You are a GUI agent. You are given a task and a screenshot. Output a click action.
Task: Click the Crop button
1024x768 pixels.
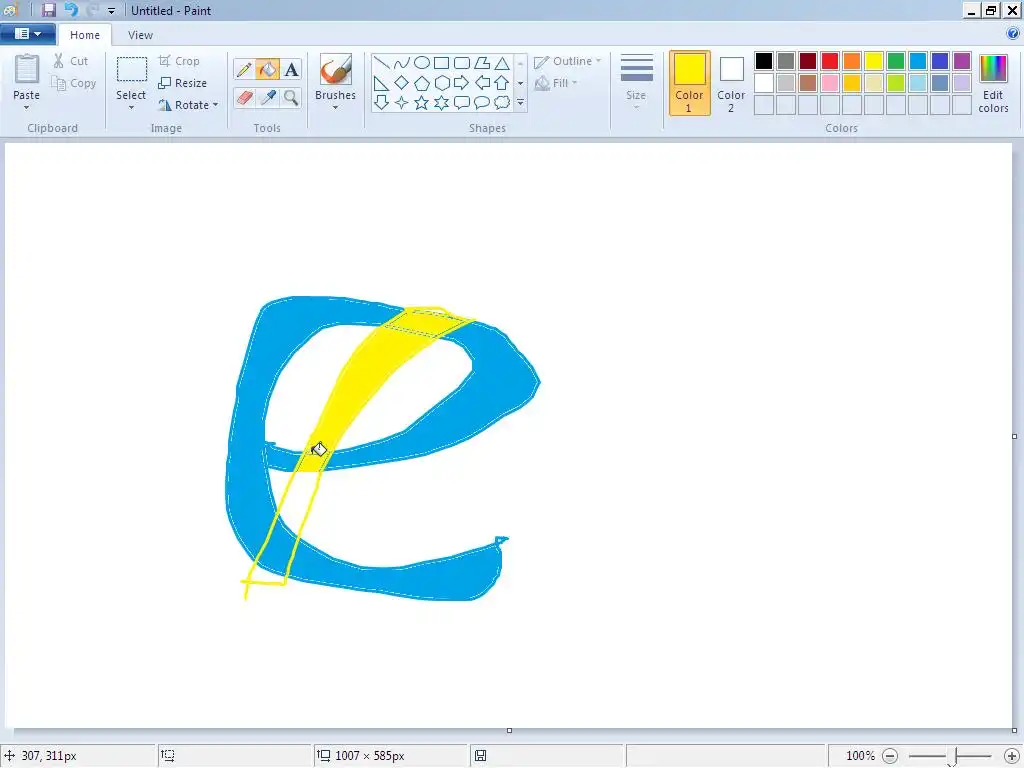[179, 61]
